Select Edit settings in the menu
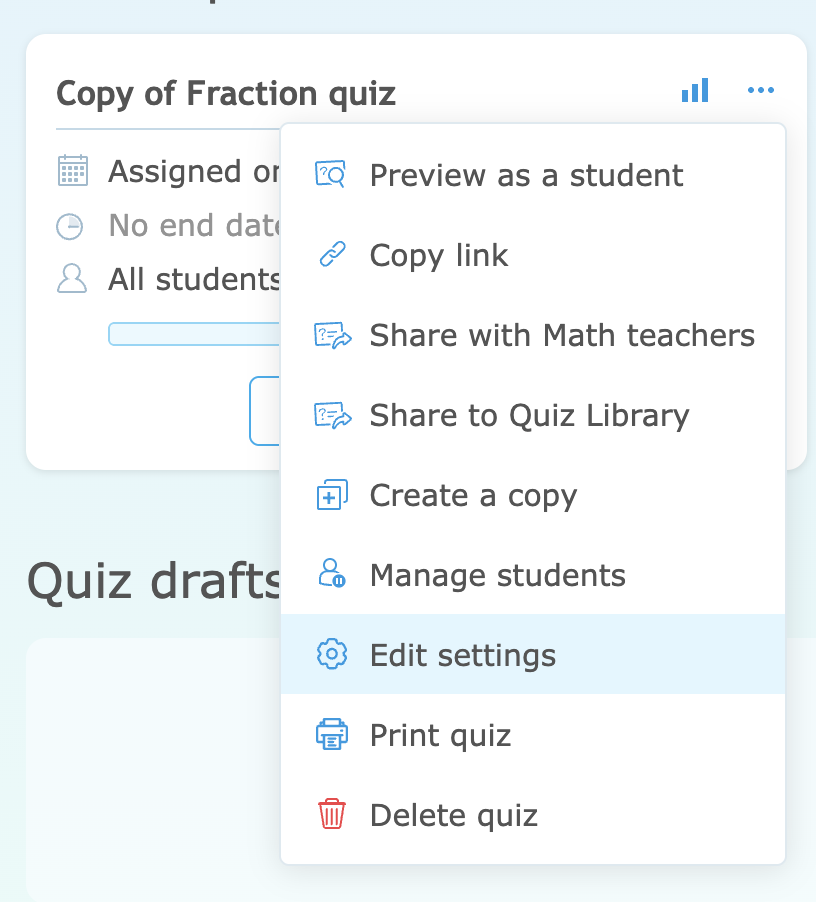Screen dimensions: 816x902 [462, 655]
